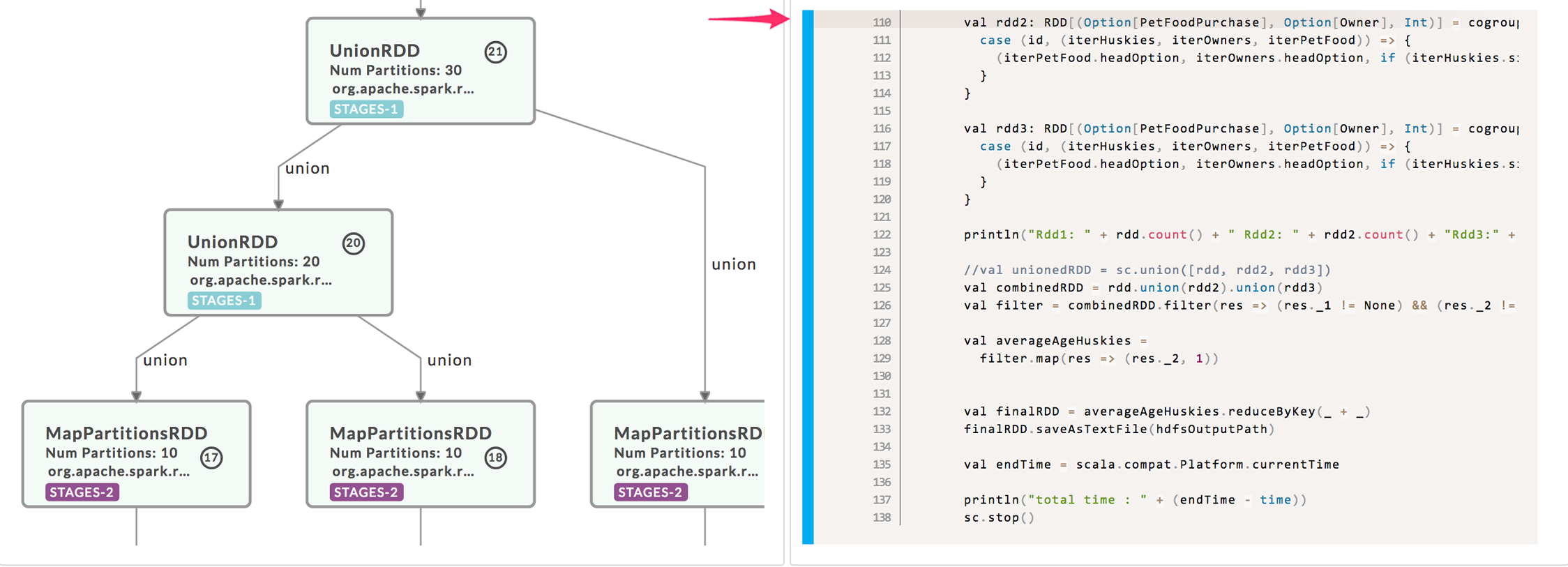
Task: Click the println Rdd1 count line
Action: point(1239,234)
